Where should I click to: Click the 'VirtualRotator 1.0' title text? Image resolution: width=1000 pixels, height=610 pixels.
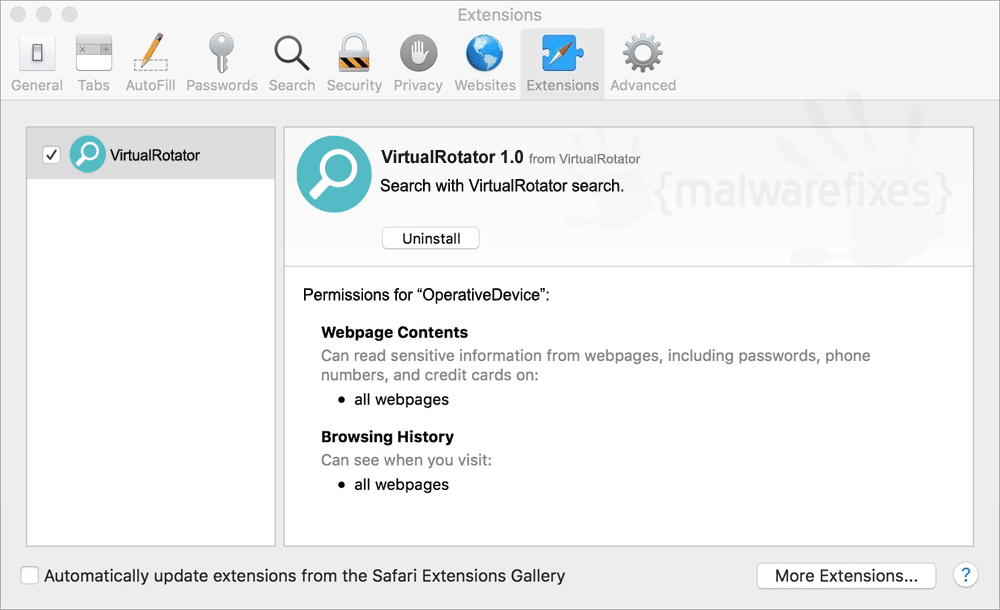452,157
